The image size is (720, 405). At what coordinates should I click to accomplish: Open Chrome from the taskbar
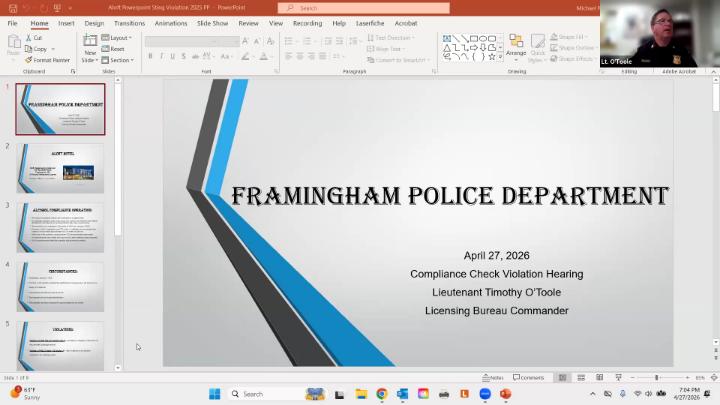click(x=382, y=394)
